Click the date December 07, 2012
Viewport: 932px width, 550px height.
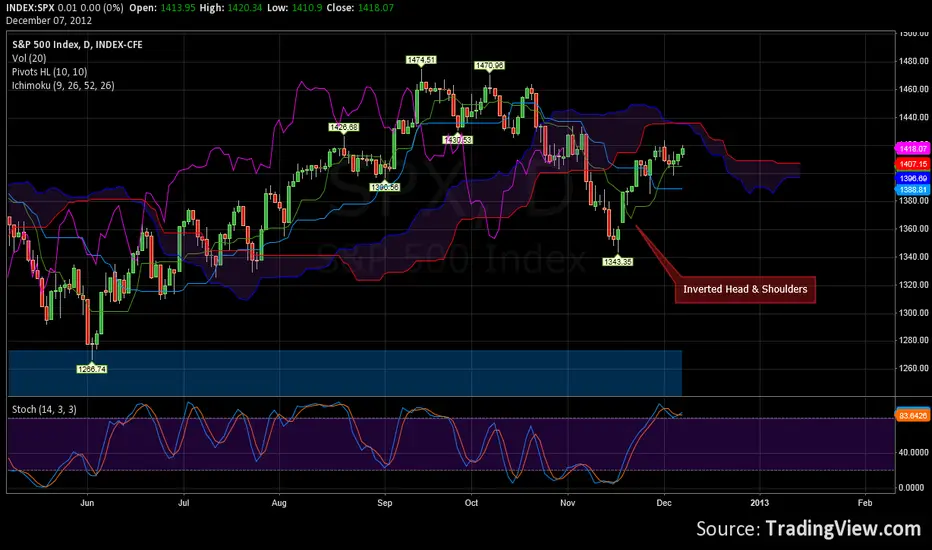[49, 21]
